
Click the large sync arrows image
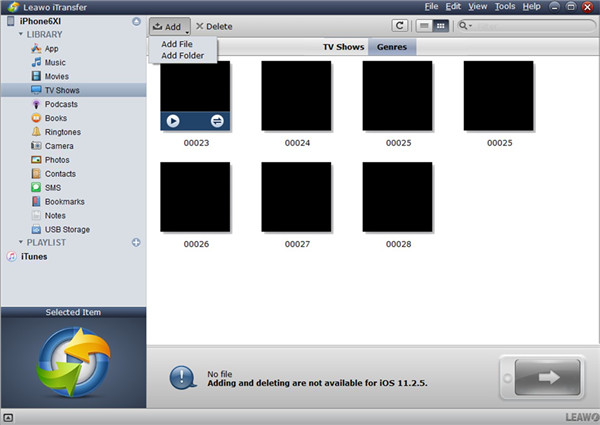point(73,361)
